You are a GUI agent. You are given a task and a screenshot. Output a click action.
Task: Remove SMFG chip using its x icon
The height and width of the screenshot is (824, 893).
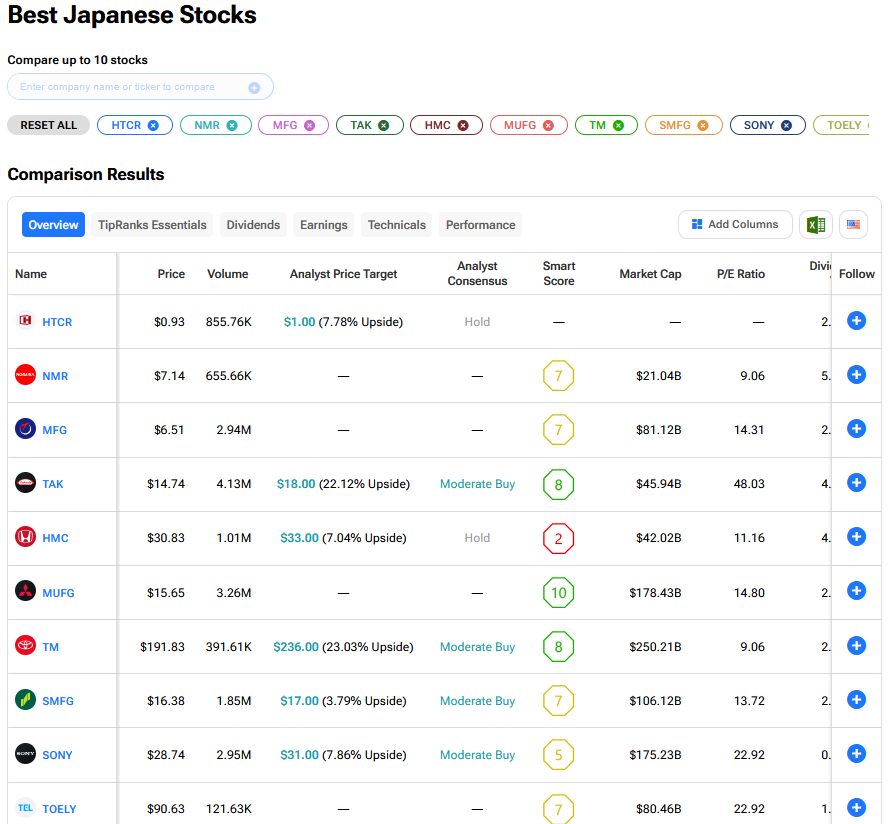point(703,125)
